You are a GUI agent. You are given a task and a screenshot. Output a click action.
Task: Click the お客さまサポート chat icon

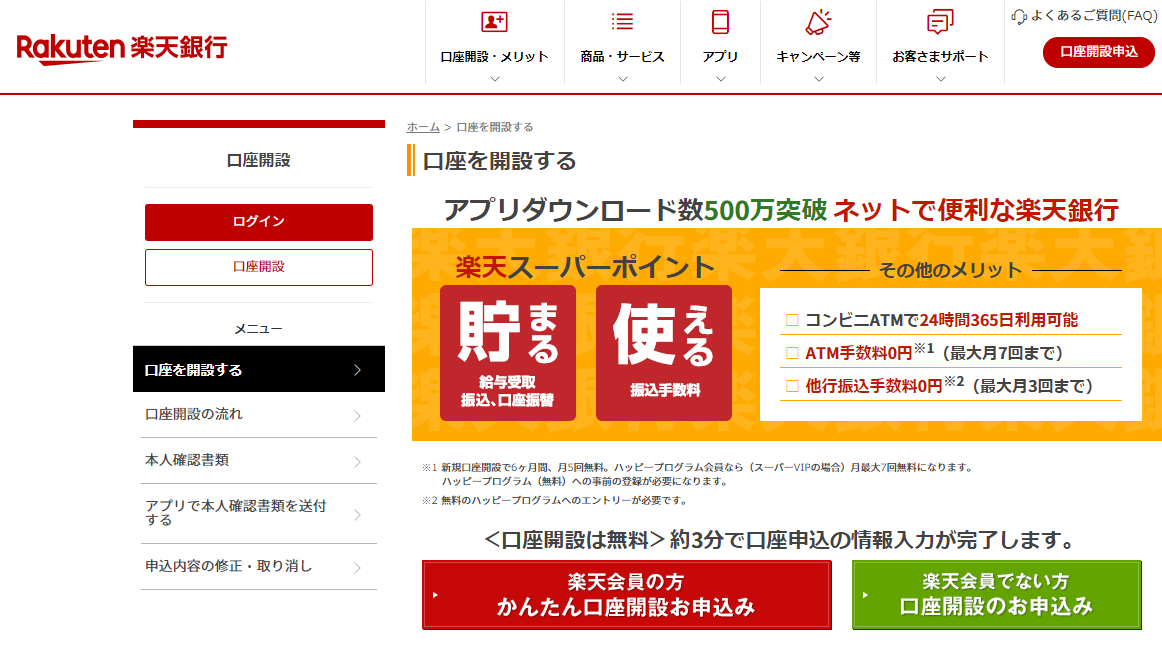[x=940, y=22]
